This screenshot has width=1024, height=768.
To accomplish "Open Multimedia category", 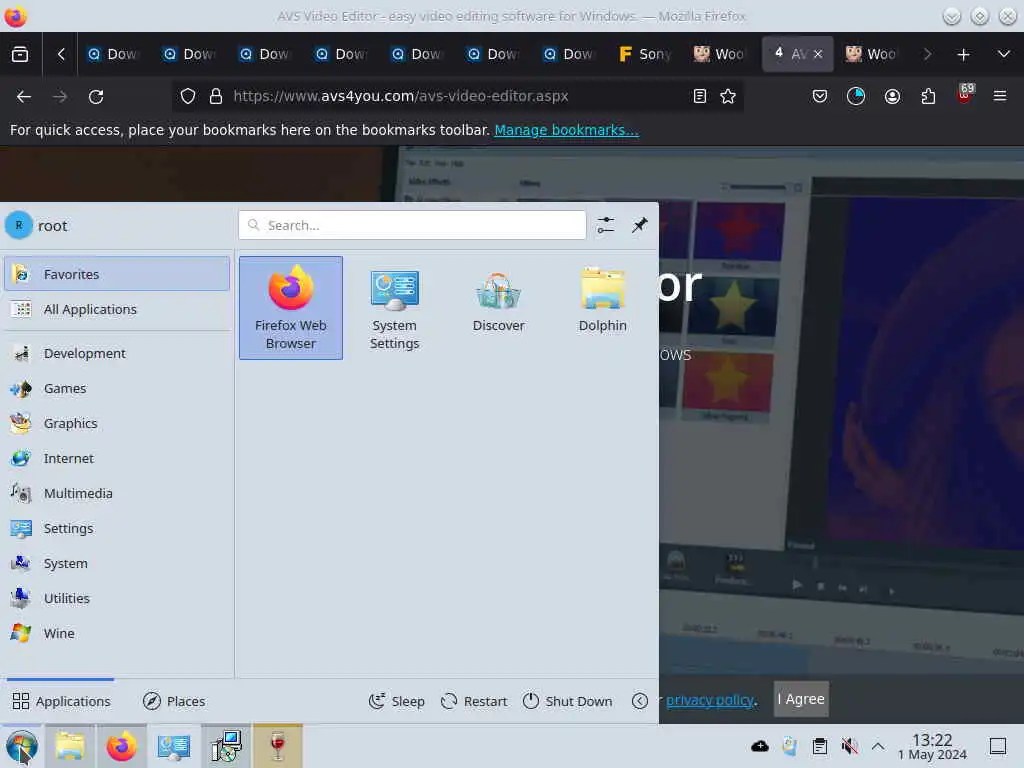I will [x=117, y=494].
